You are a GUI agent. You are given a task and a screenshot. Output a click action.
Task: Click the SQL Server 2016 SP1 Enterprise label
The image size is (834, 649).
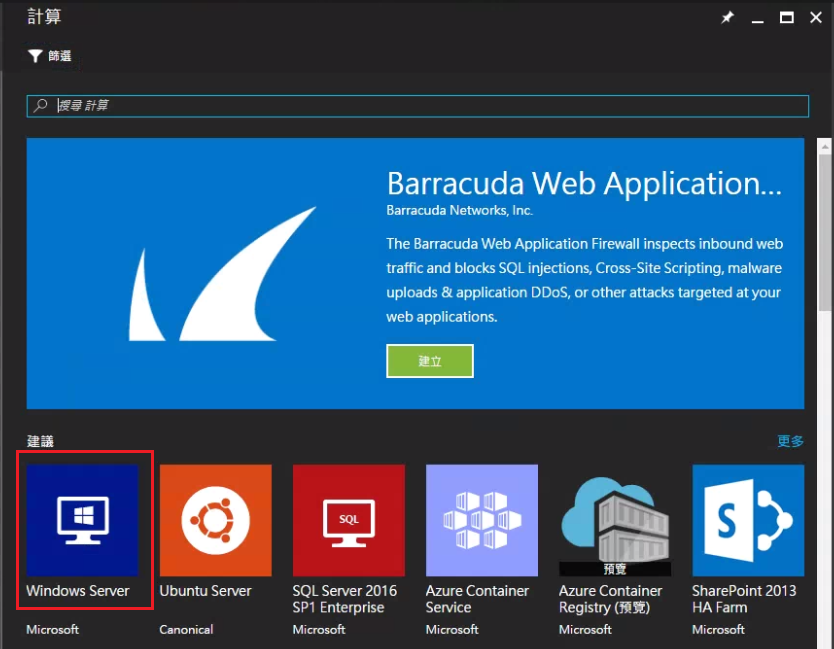[345, 599]
